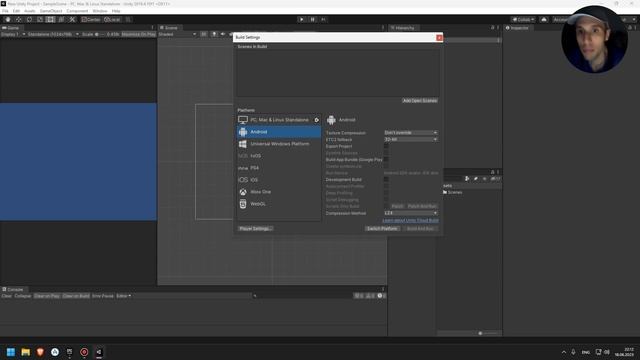The width and height of the screenshot is (640, 360).
Task: Toggle Maximize On Play
Action: 138,34
